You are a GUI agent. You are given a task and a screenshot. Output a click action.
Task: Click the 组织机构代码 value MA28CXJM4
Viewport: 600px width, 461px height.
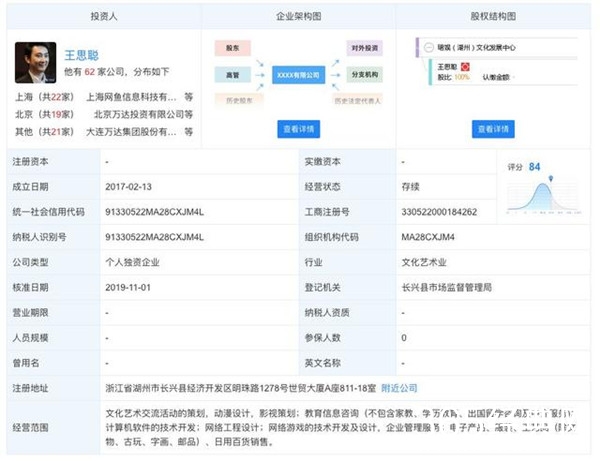coord(428,237)
